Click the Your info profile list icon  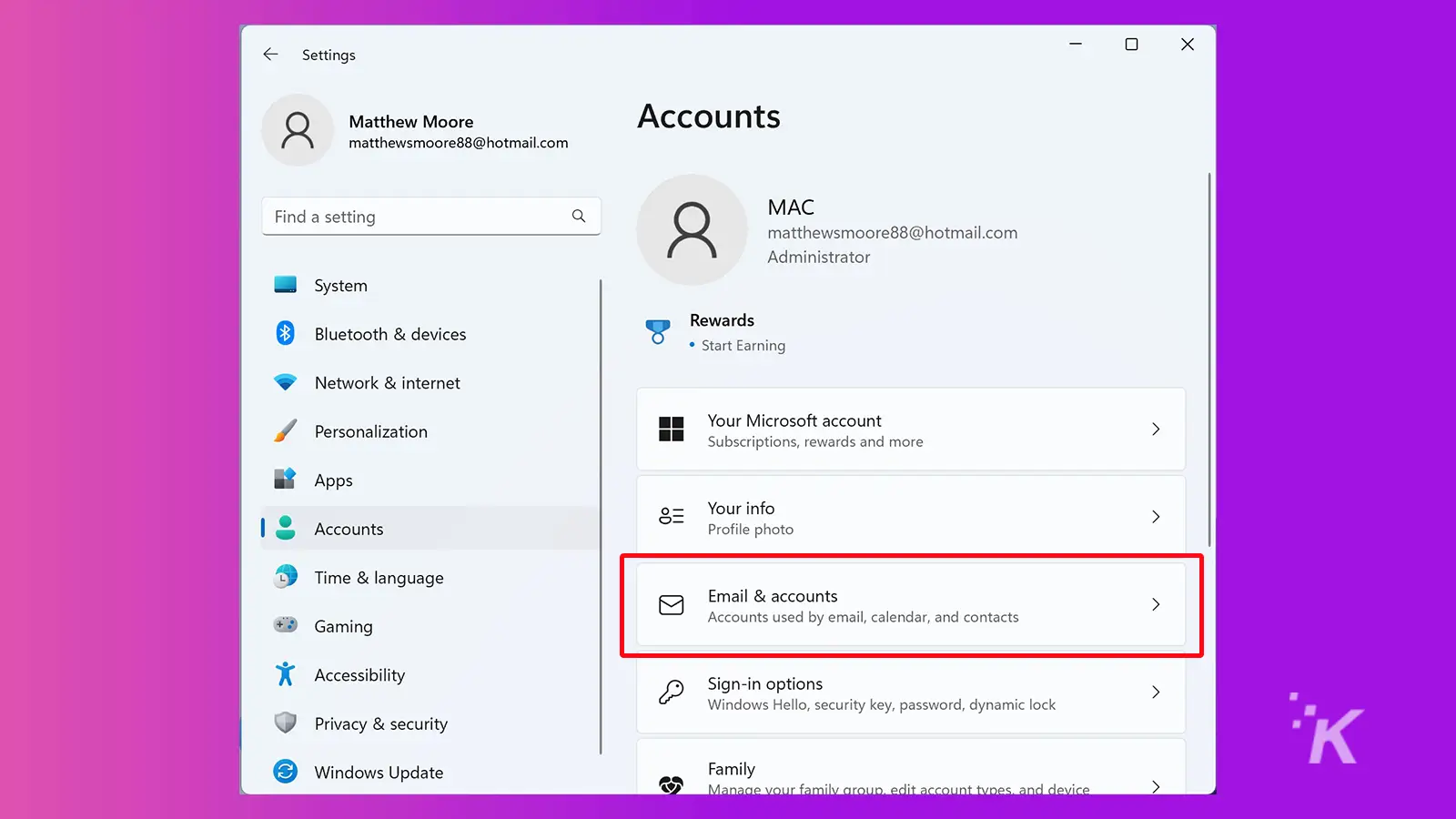[x=672, y=516]
